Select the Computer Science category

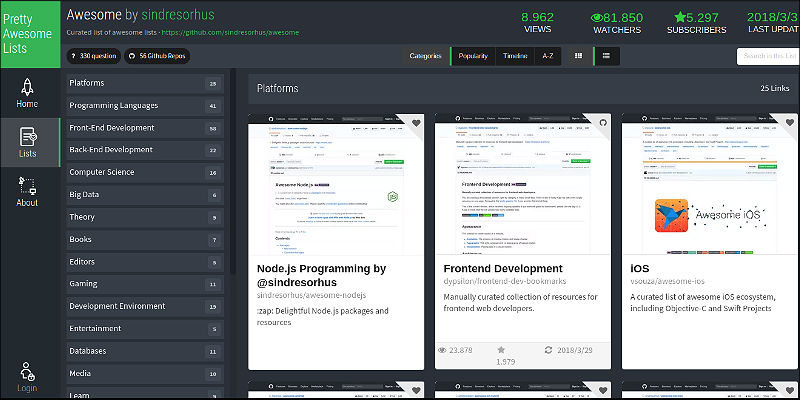pyautogui.click(x=145, y=172)
